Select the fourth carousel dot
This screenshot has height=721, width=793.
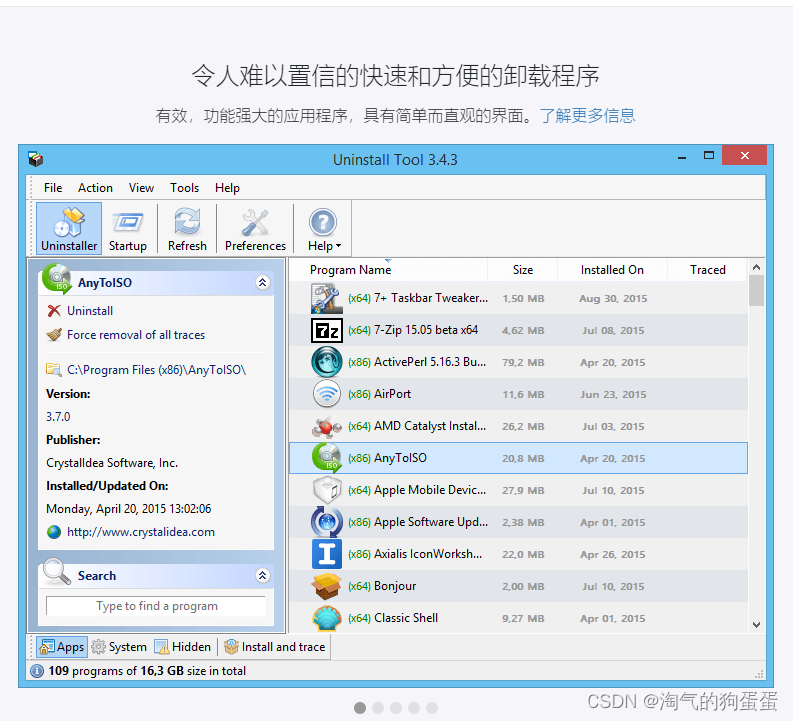tap(414, 708)
